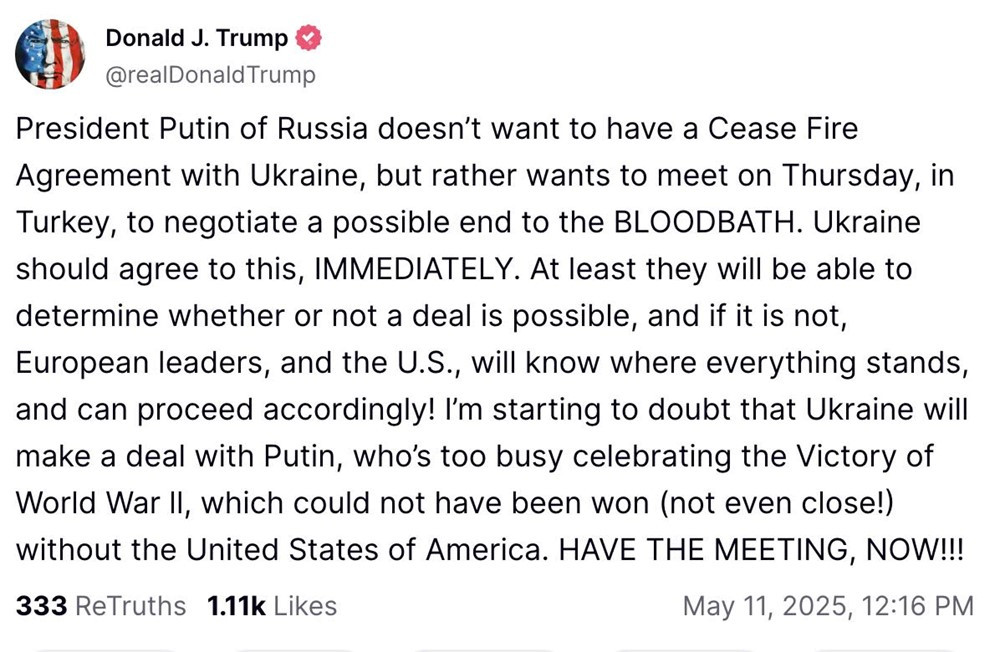This screenshot has height=652, width=1000.
Task: Click the verified badge beside the name
Action: (310, 39)
